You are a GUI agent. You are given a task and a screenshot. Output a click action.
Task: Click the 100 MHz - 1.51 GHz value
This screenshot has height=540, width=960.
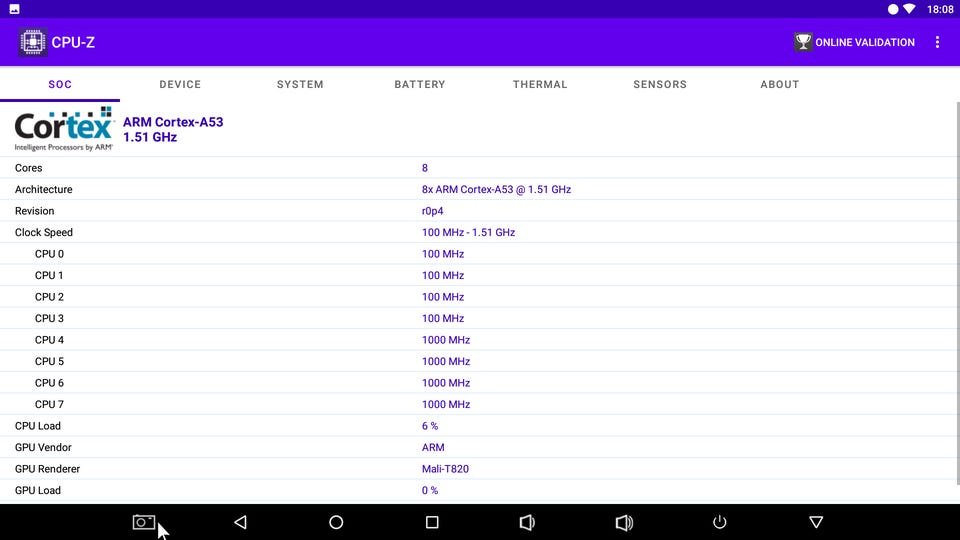468,232
